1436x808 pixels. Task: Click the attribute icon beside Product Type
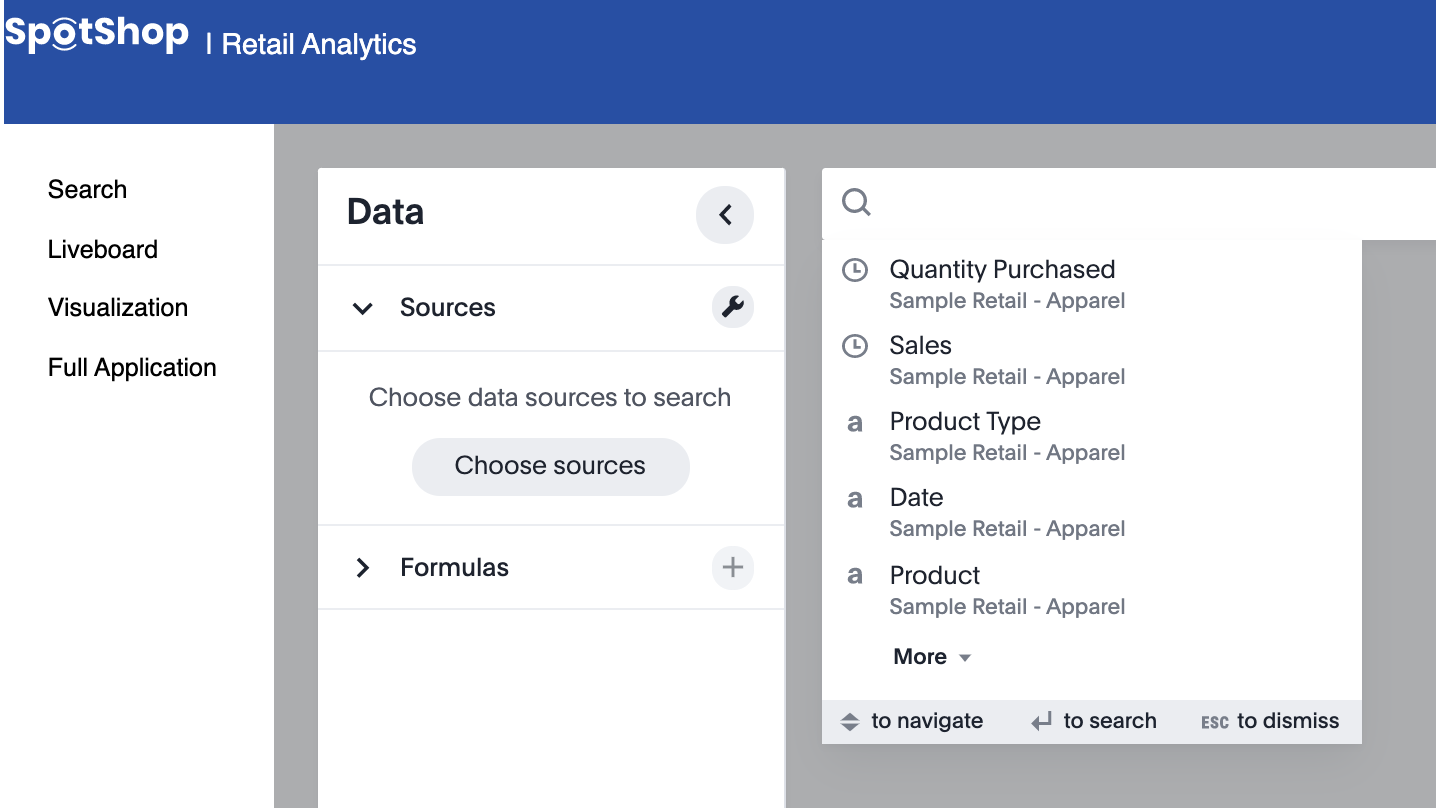point(855,423)
